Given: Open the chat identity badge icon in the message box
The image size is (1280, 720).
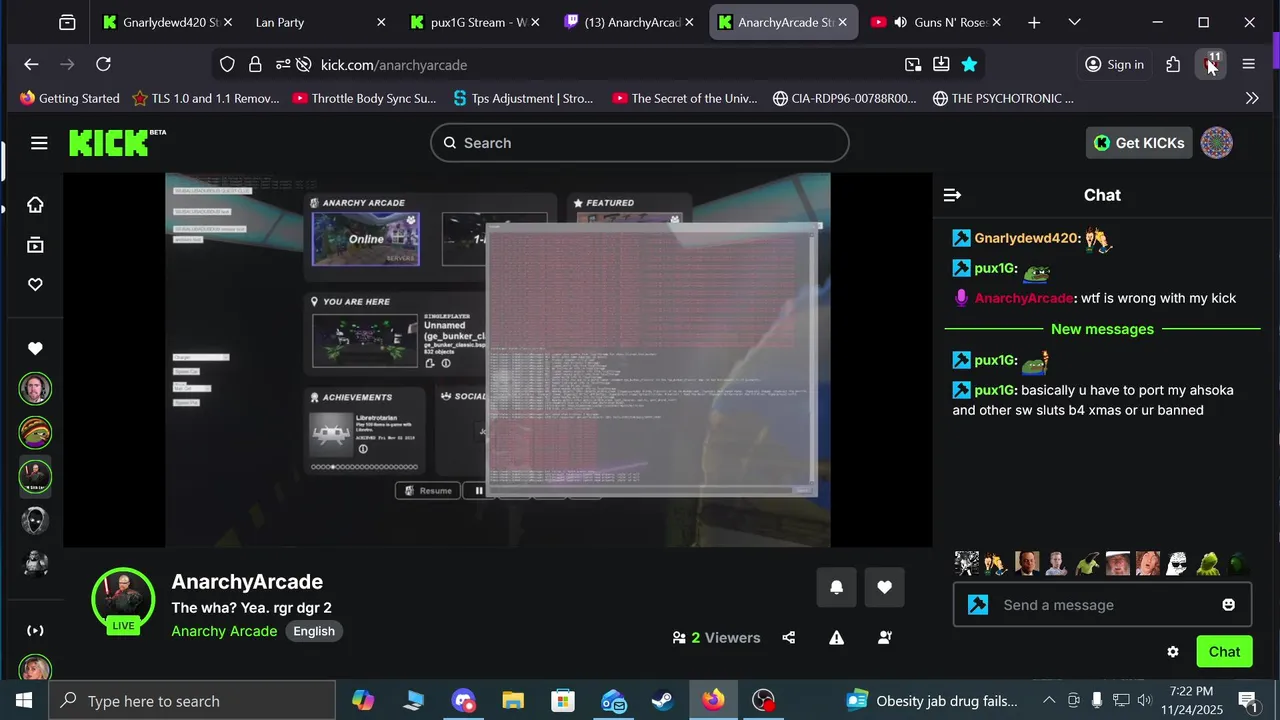Looking at the screenshot, I should point(978,605).
